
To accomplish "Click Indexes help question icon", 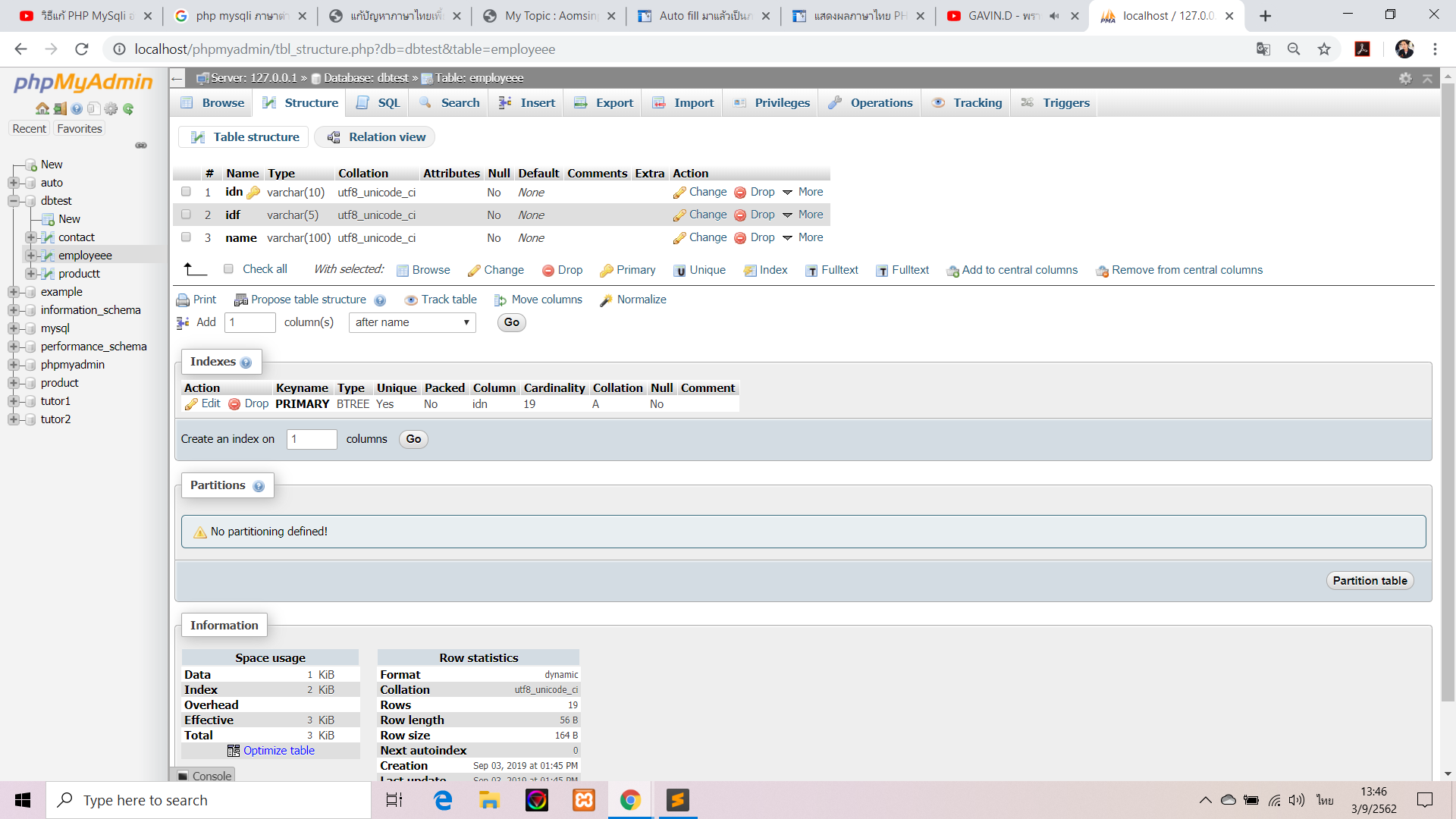I will (246, 362).
